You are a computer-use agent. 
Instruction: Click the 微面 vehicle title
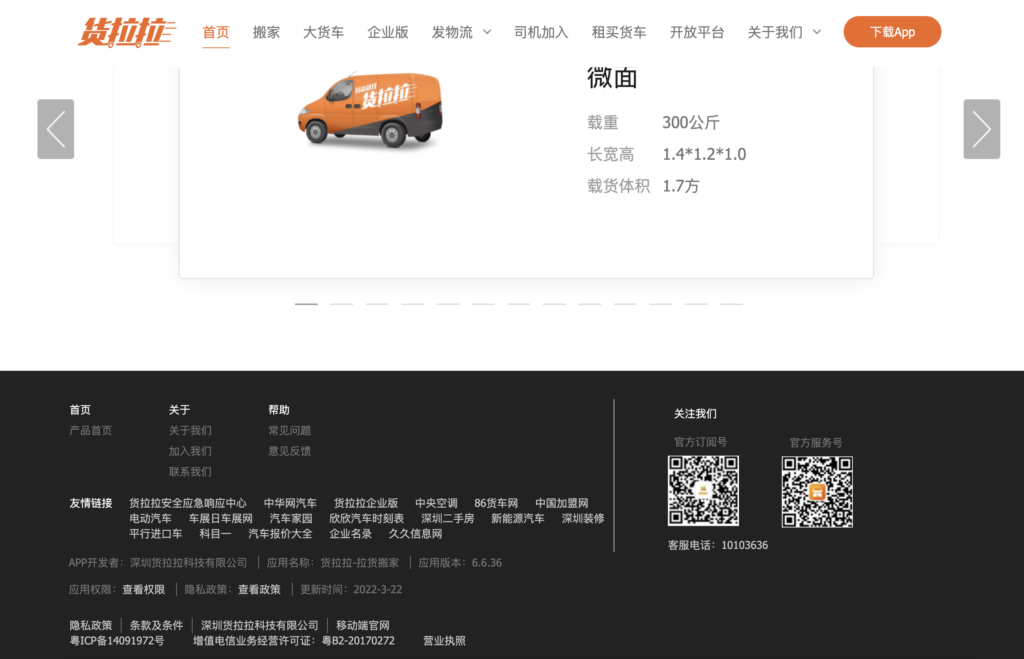coord(612,78)
